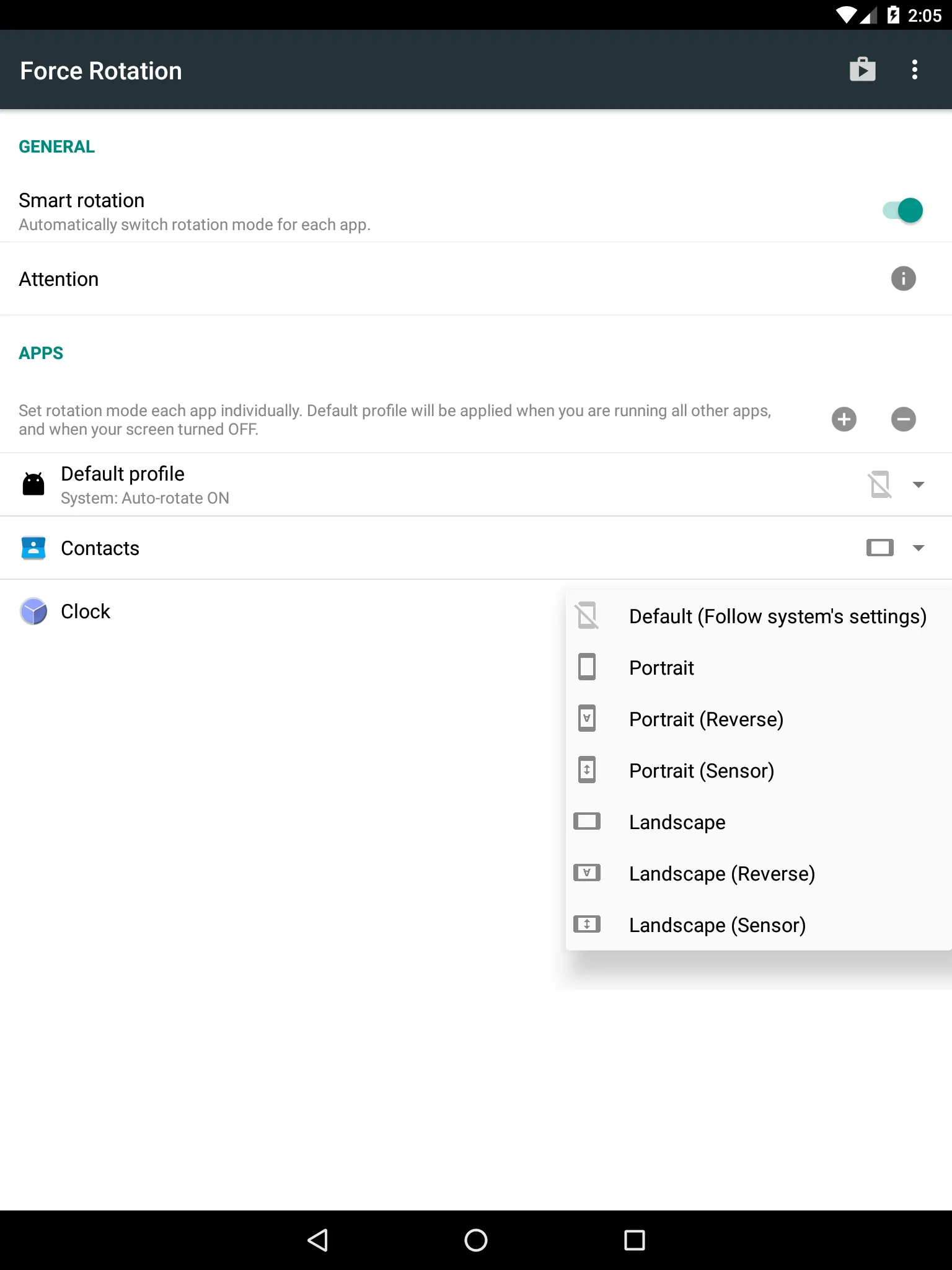
Task: Open the Attention row
Action: [476, 279]
